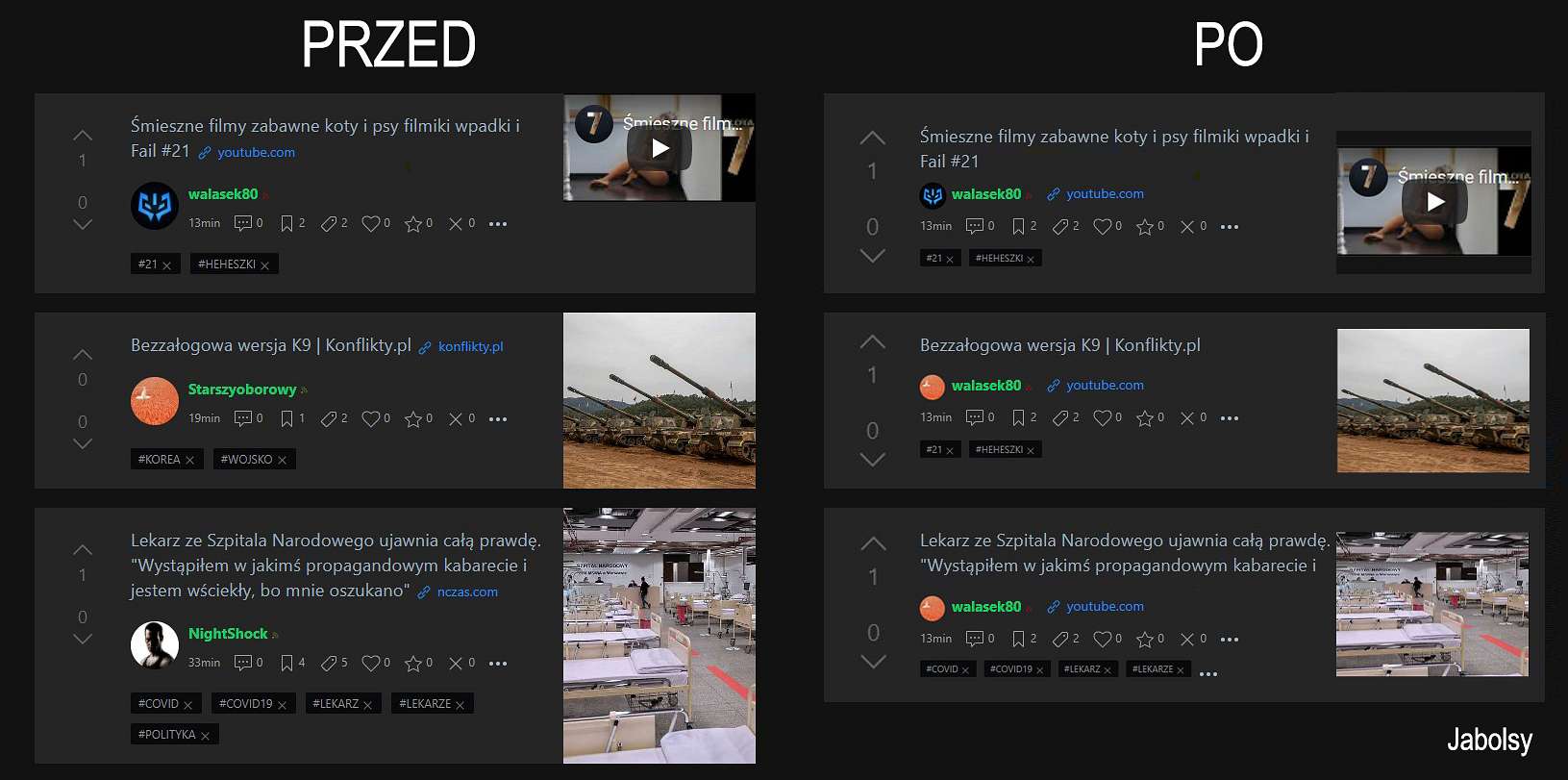
Task: Play the left Śmieszne filmy video thumbnail
Action: [x=660, y=147]
